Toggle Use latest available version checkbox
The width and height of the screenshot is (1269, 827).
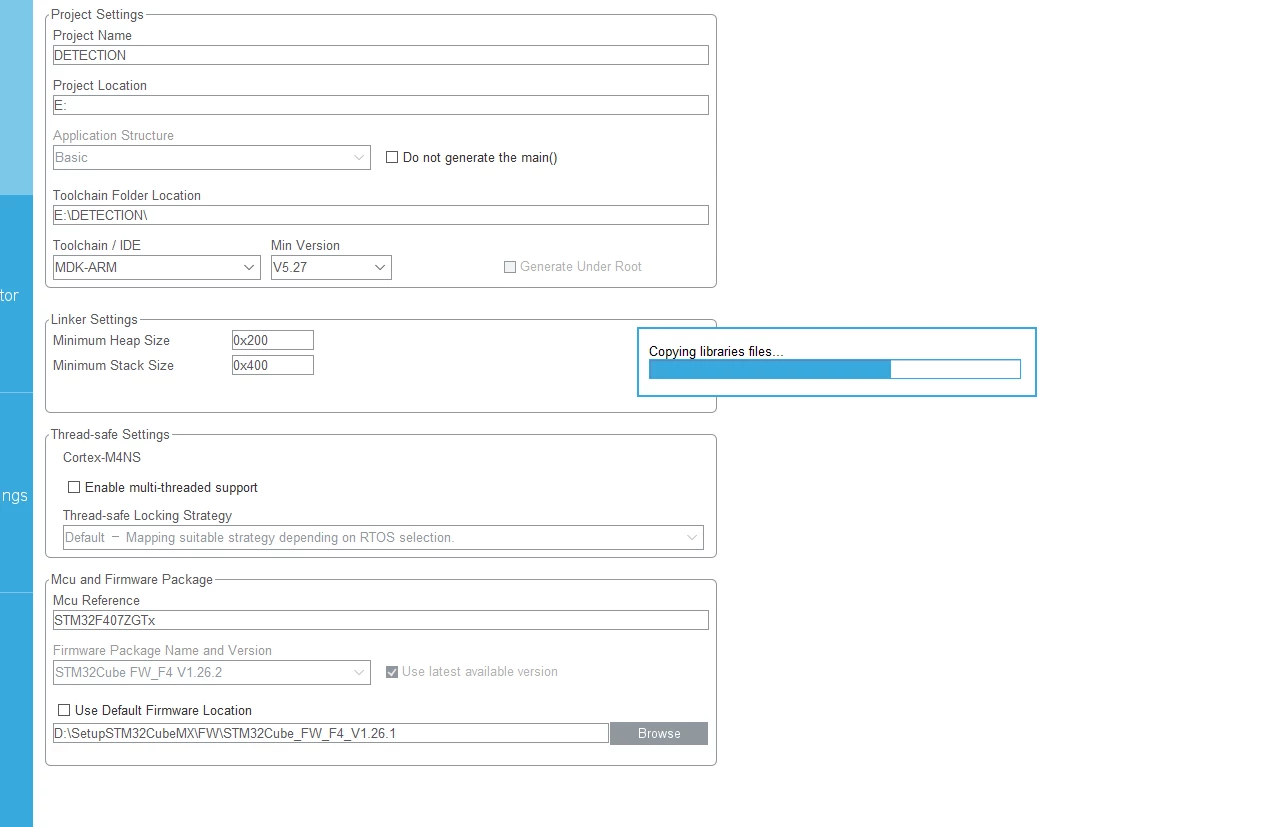(392, 672)
